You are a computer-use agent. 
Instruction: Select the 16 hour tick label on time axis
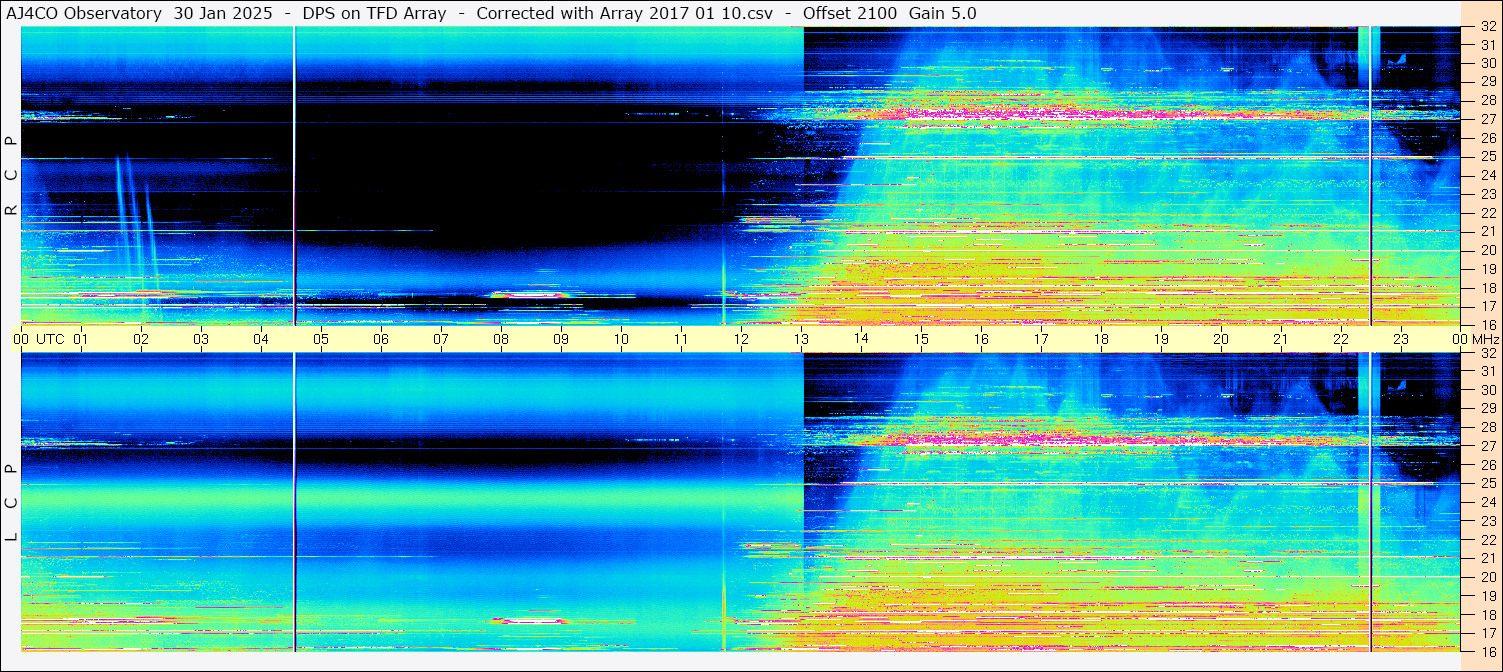pyautogui.click(x=981, y=339)
